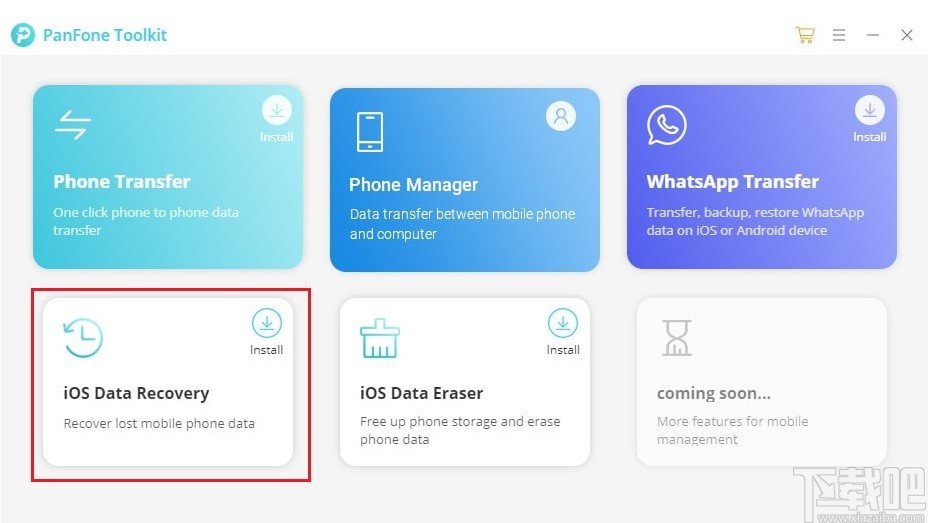Click the WhatsApp Transfer install download icon

[x=869, y=110]
